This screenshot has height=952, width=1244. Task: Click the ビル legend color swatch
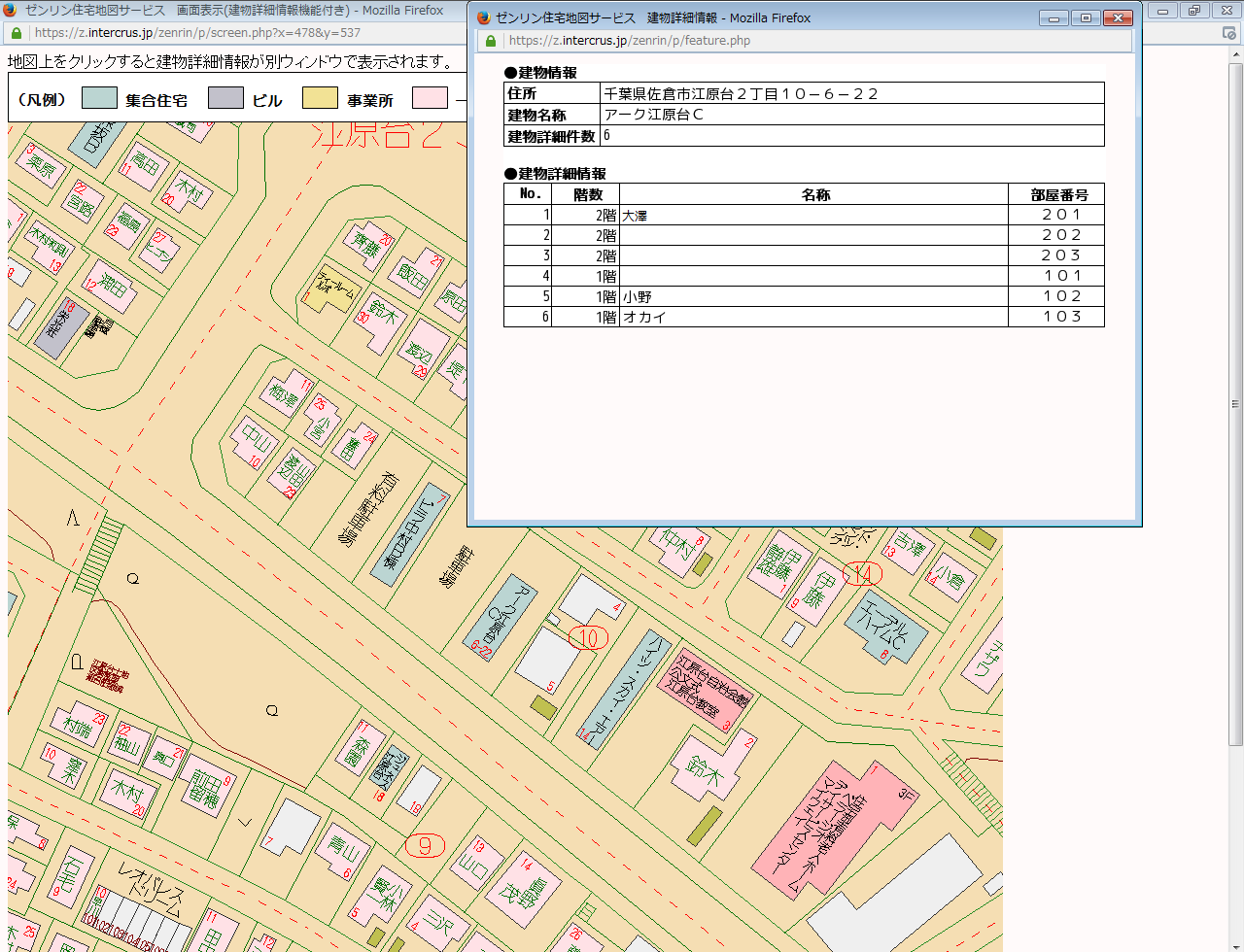point(225,98)
